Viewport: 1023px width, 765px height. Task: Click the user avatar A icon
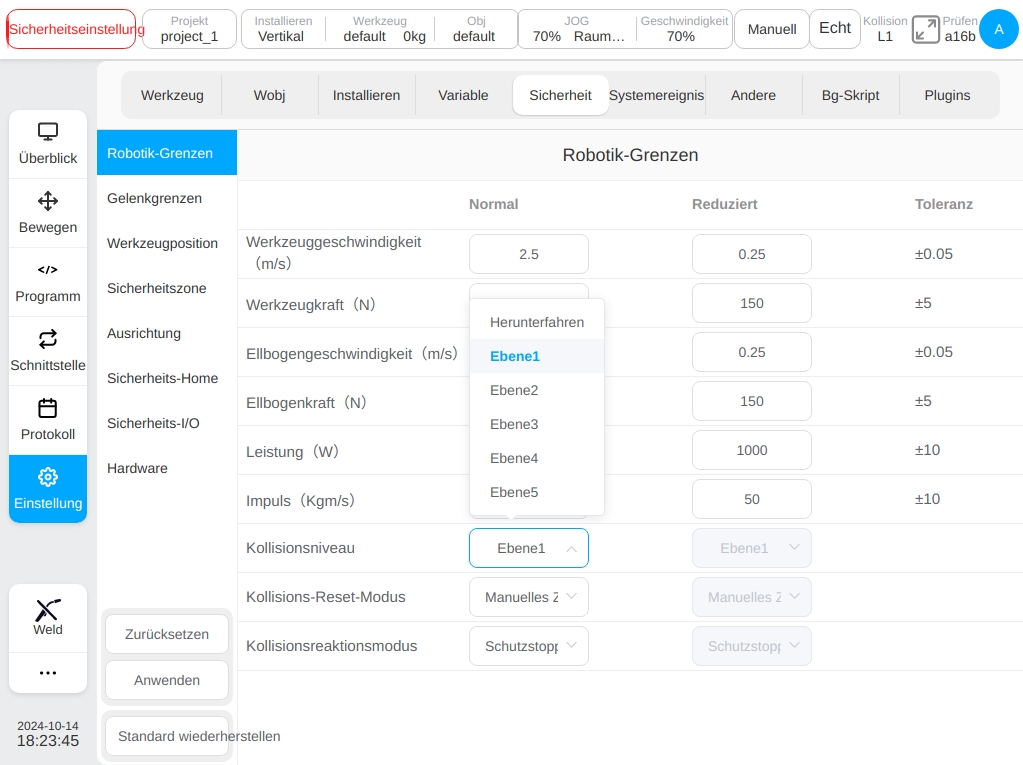[x=998, y=29]
